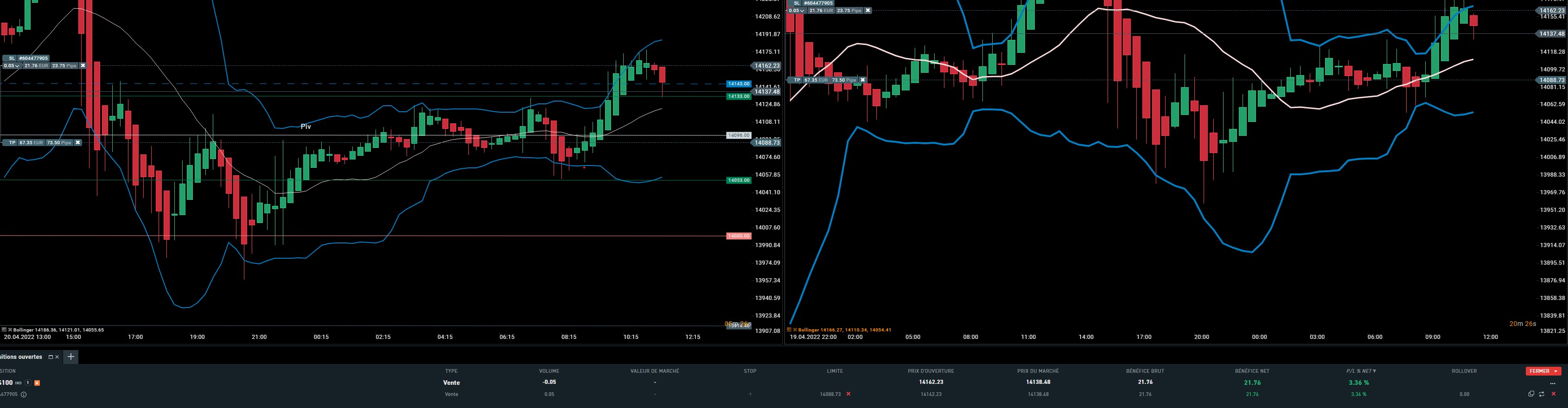Screen dimensions: 1568x408
Task: Remove the take profit on the right chart
Action: (862, 80)
